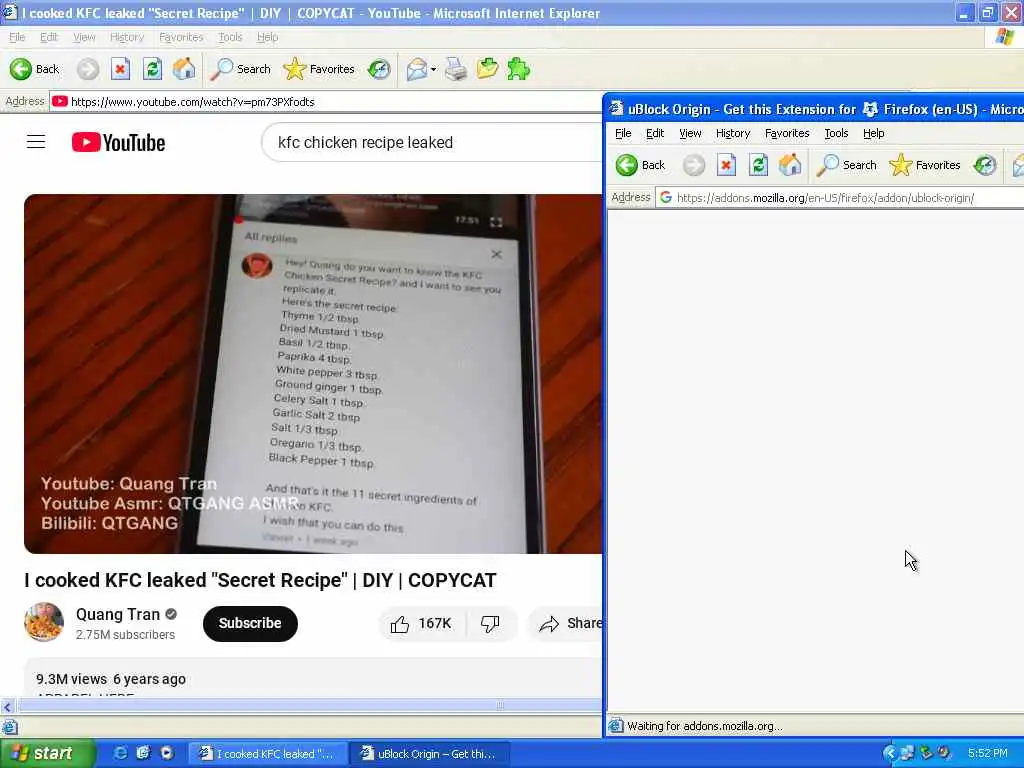Click folder icon in YouTube window toolbar

pyautogui.click(x=487, y=69)
